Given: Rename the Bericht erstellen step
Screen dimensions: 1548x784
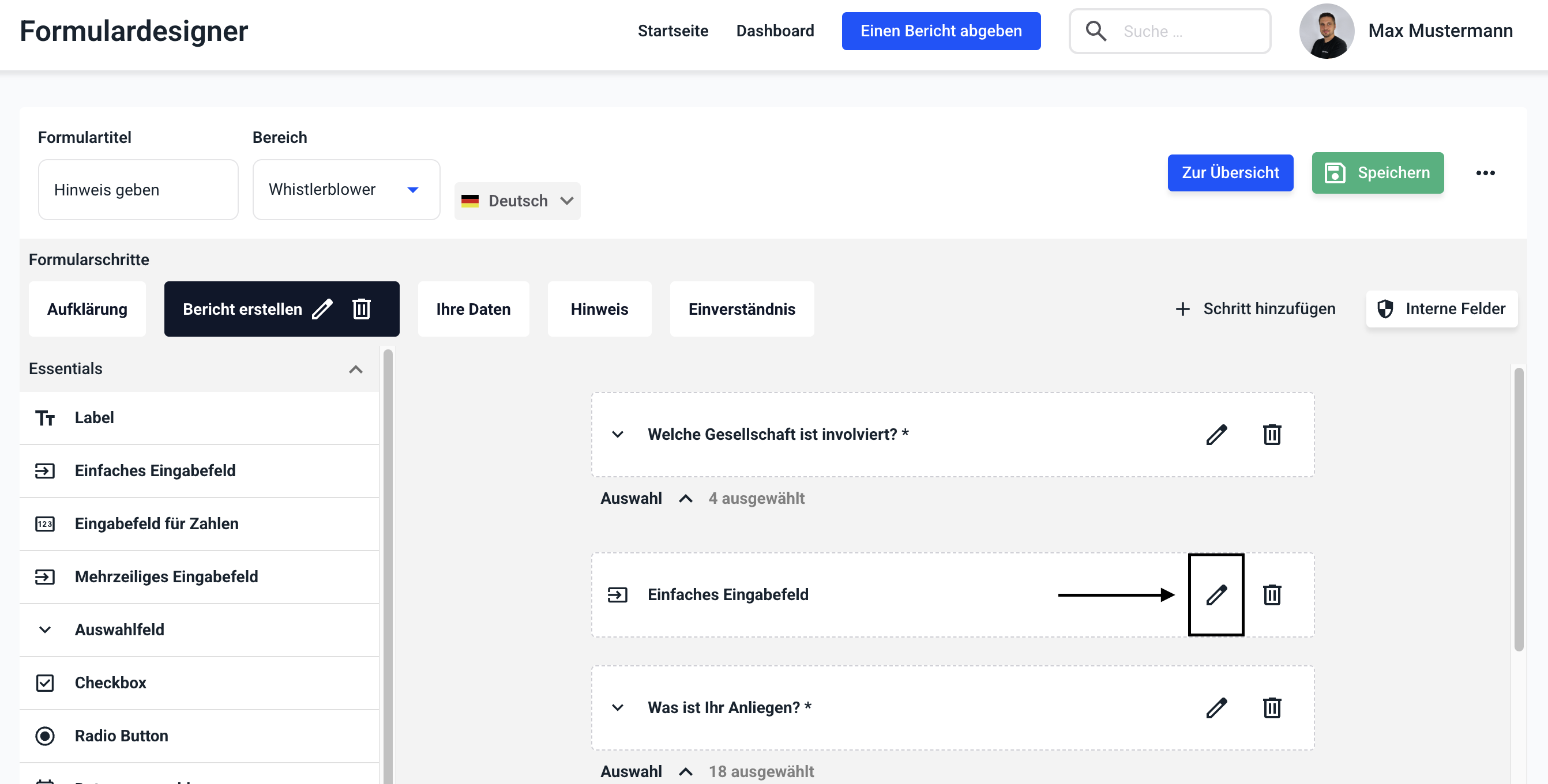Looking at the screenshot, I should 323,309.
